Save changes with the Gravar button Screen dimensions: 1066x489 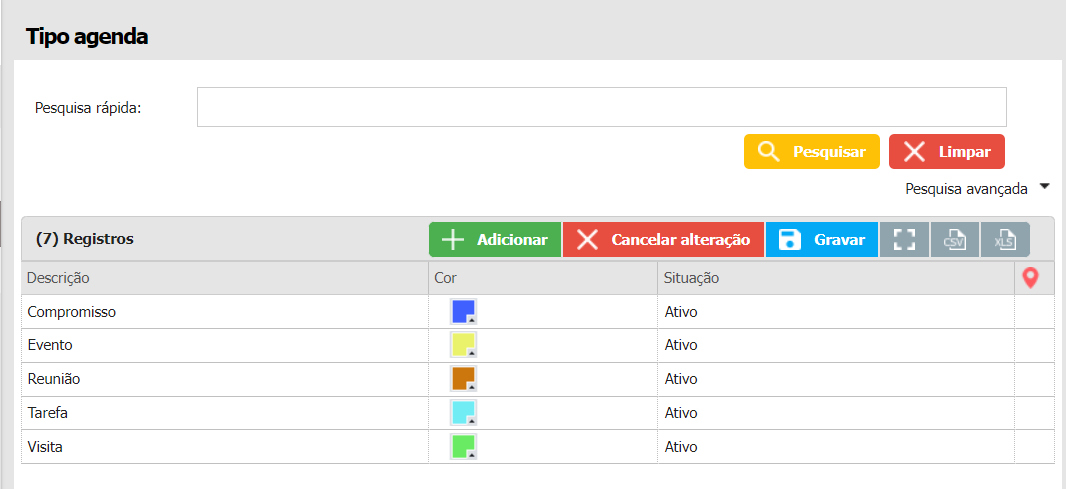[821, 240]
